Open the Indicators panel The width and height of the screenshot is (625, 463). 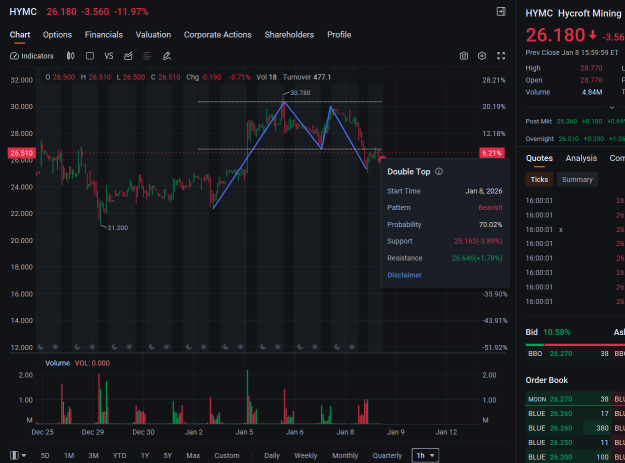tap(31, 56)
